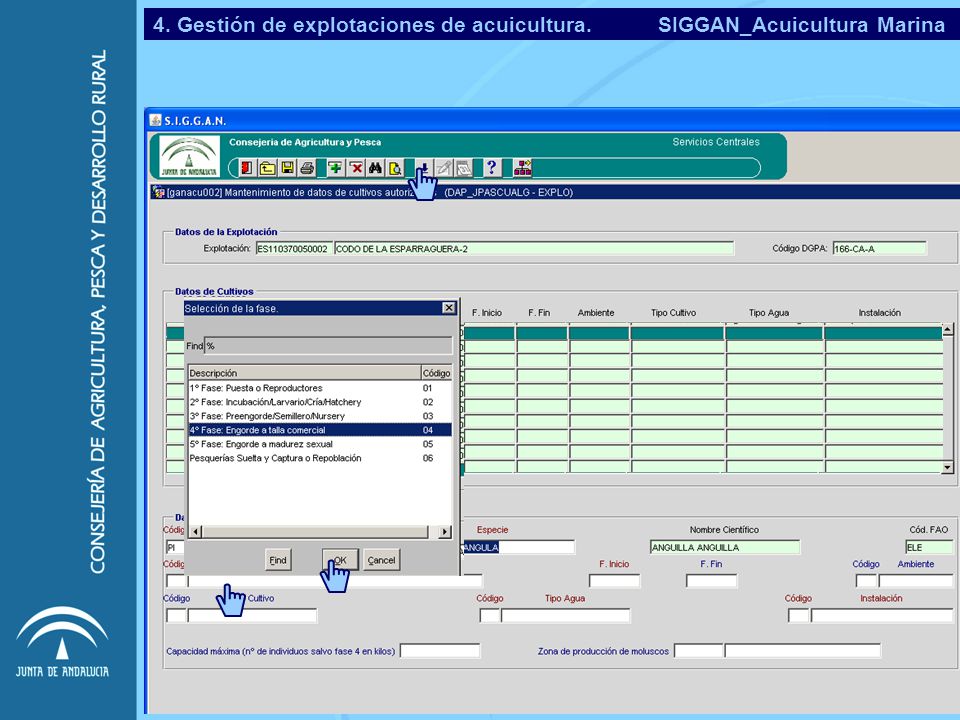This screenshot has height=720, width=960.
Task: Click the Find button in the dialog
Action: (278, 560)
